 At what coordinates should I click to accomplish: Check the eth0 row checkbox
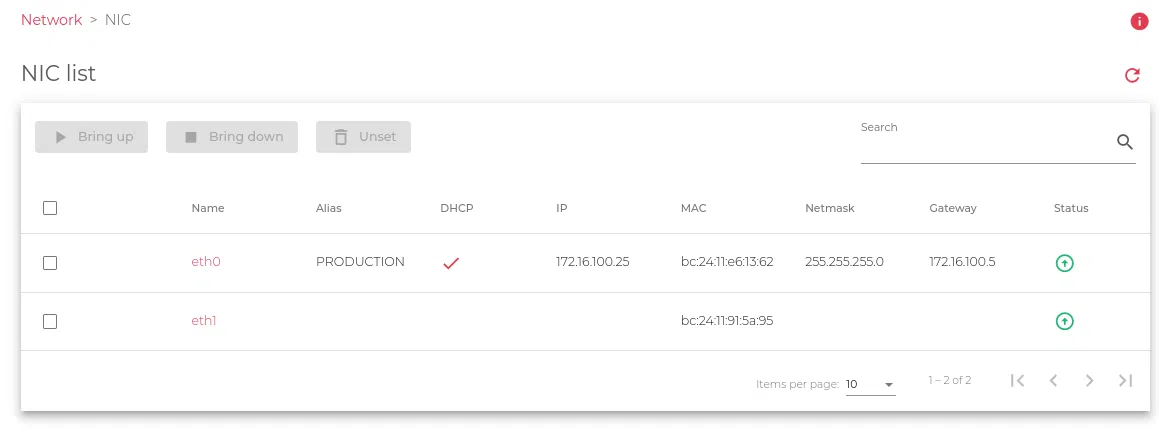pos(50,263)
